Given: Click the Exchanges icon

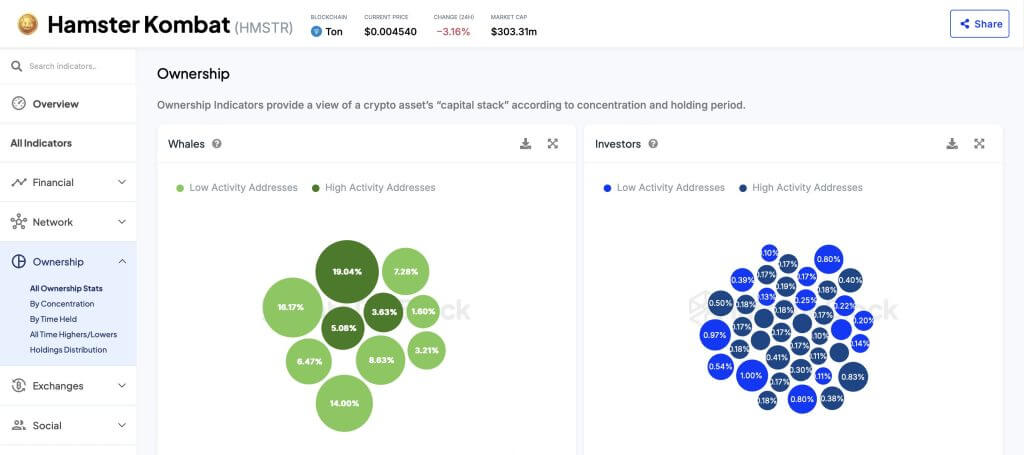Looking at the screenshot, I should 18,386.
